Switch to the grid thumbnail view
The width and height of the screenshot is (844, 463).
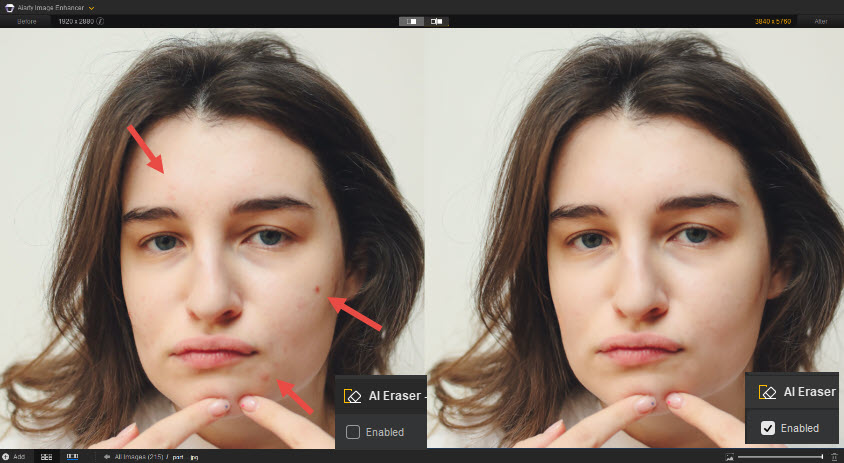46,457
